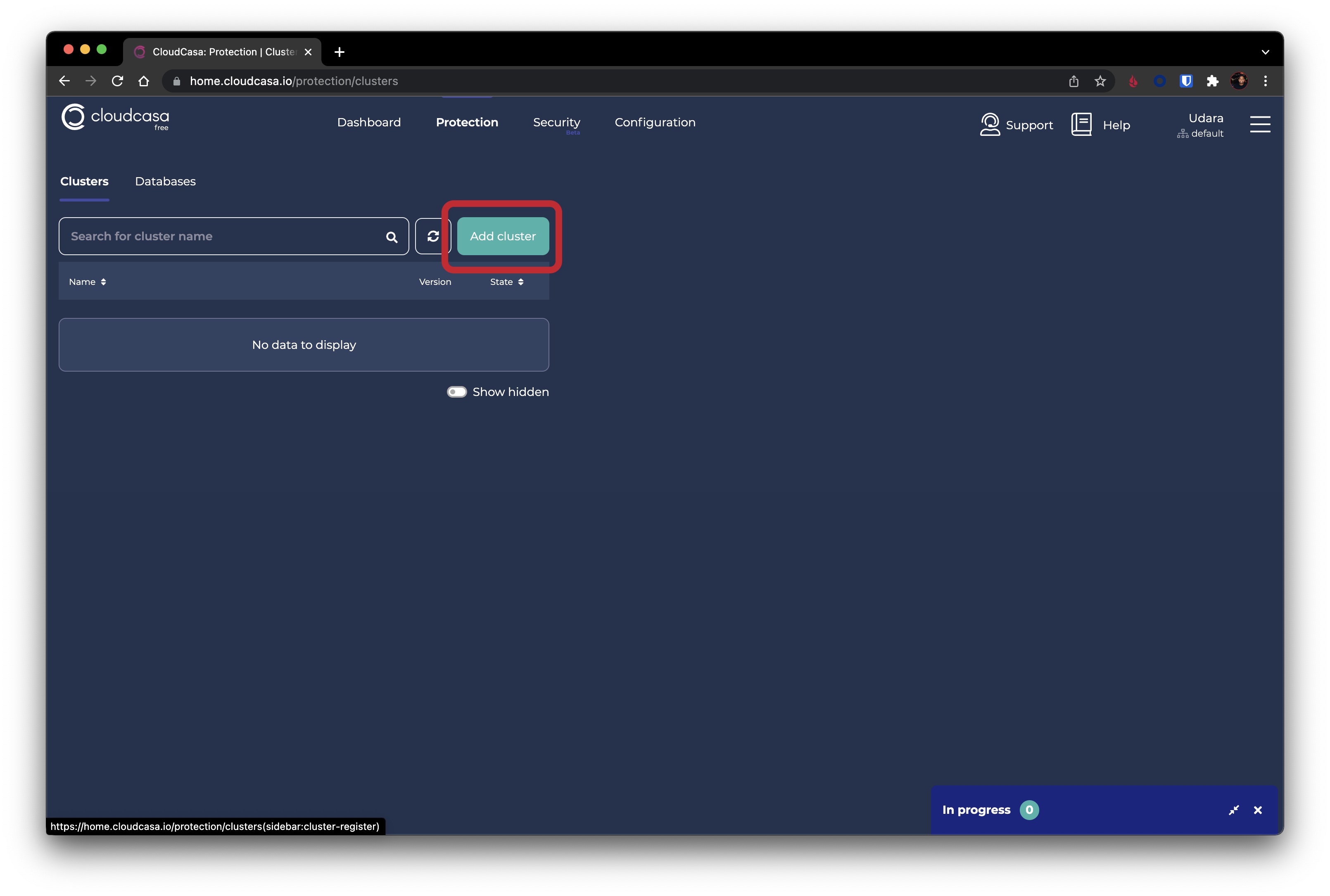1330x896 pixels.
Task: Expand the tab search chevron
Action: (x=1265, y=52)
